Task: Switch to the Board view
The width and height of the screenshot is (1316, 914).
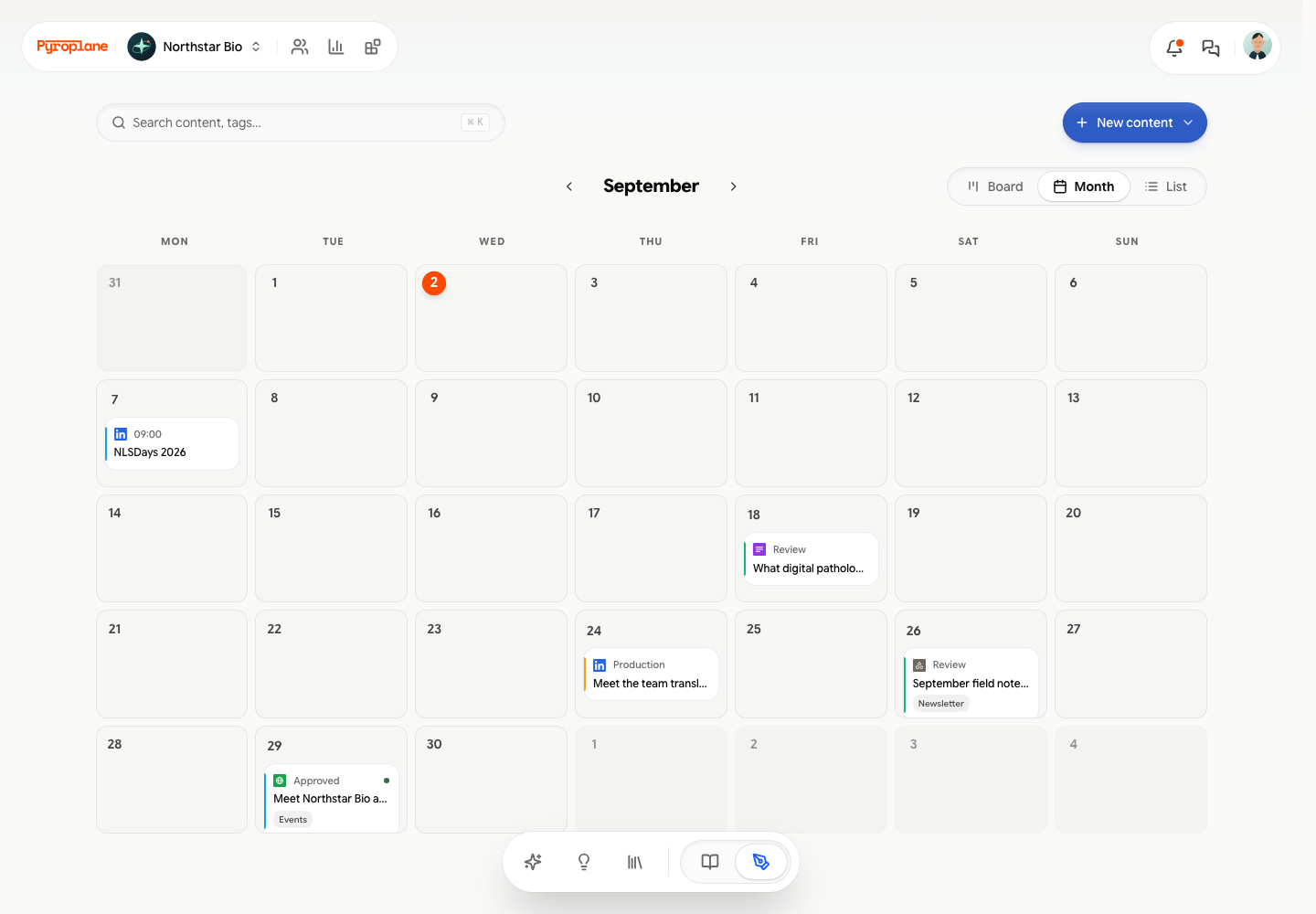Action: coord(995,186)
